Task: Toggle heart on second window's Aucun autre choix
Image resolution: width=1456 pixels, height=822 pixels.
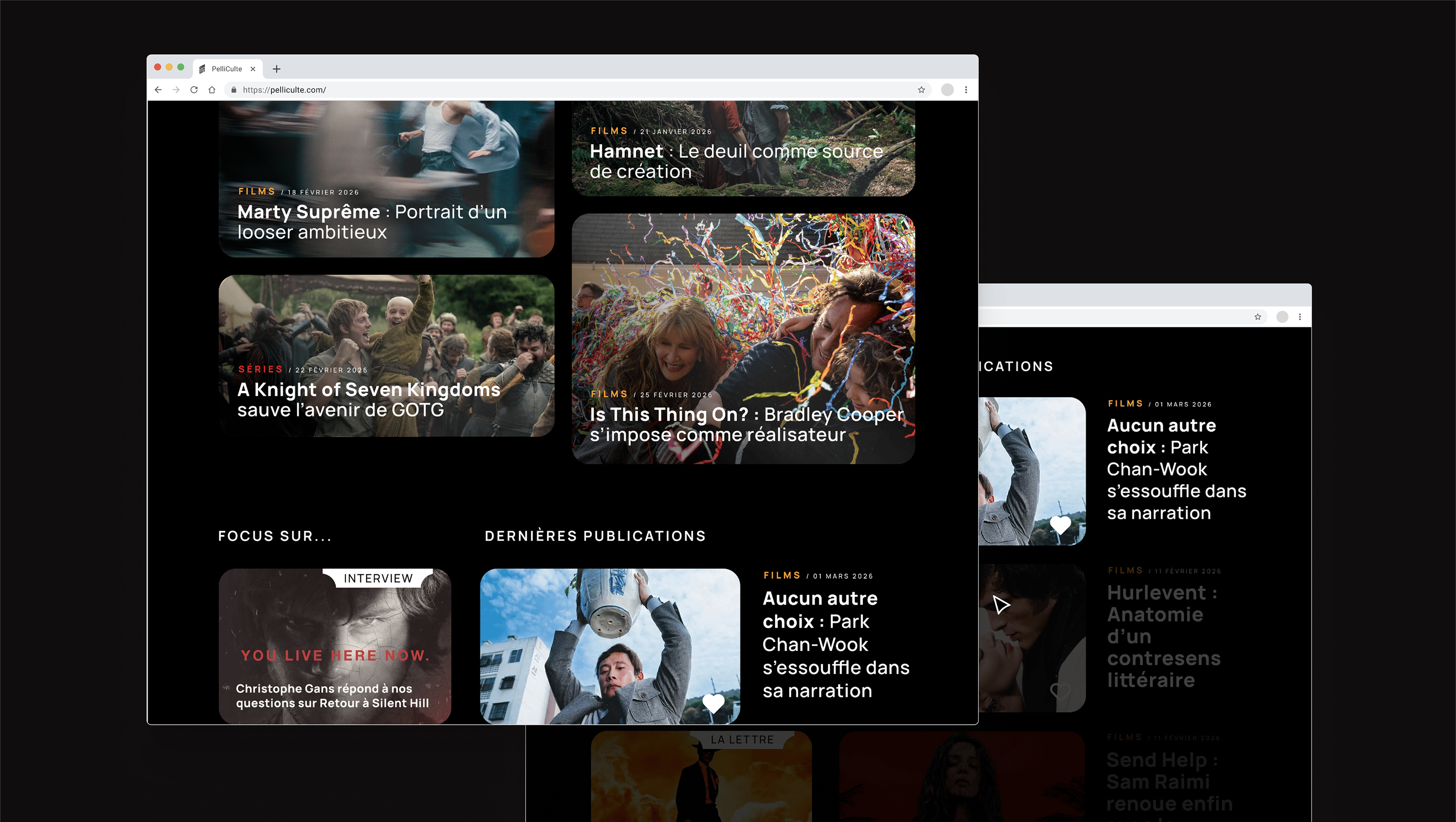Action: [x=1061, y=525]
